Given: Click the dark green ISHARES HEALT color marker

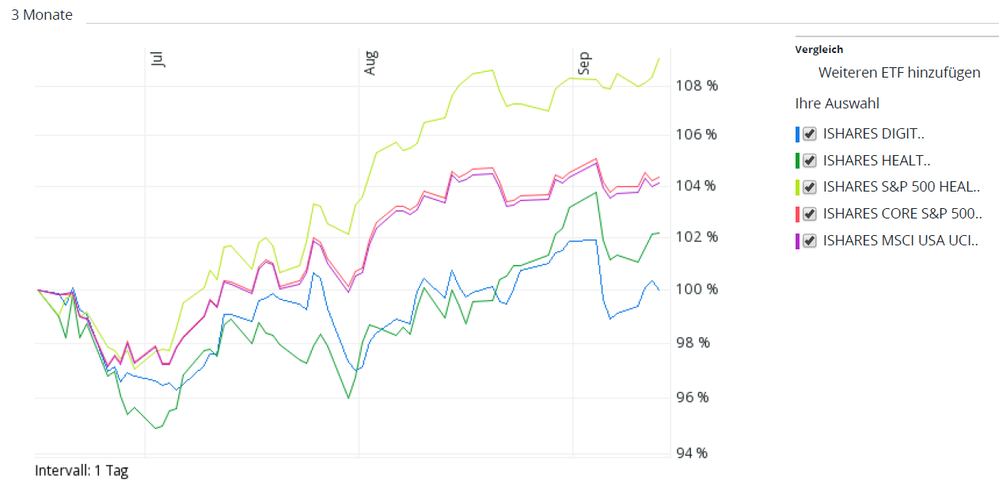Looking at the screenshot, I should (797, 161).
